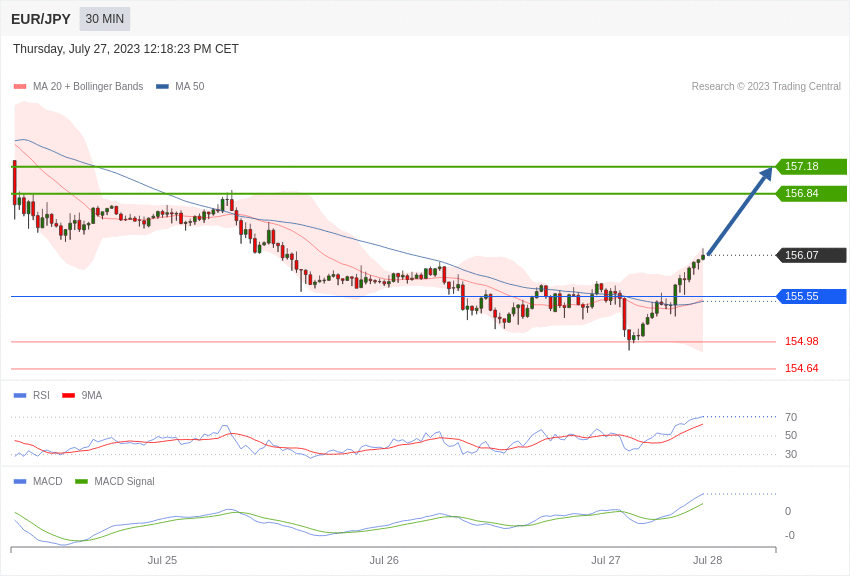Click the 156.07 current price tag
850x576 pixels.
point(812,255)
